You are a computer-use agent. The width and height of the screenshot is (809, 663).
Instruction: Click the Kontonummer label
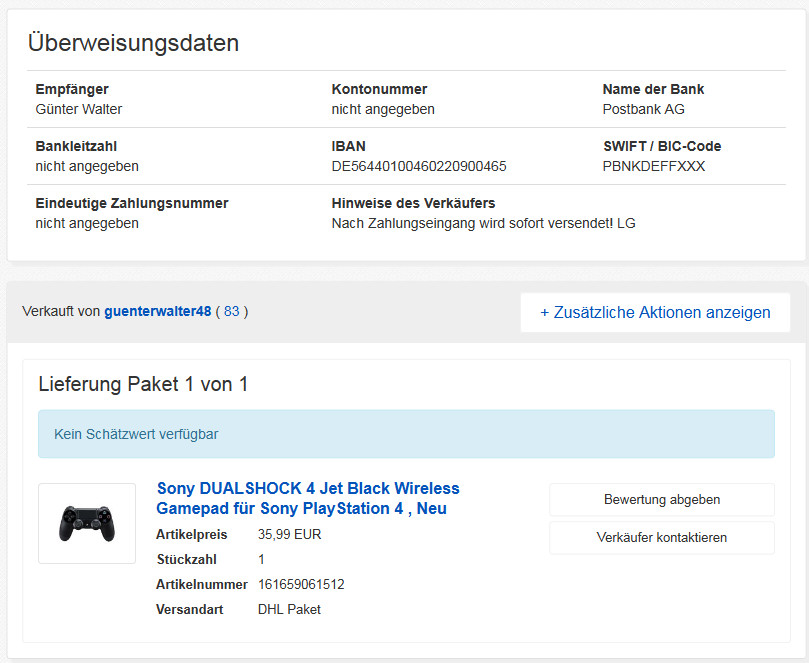[x=379, y=89]
